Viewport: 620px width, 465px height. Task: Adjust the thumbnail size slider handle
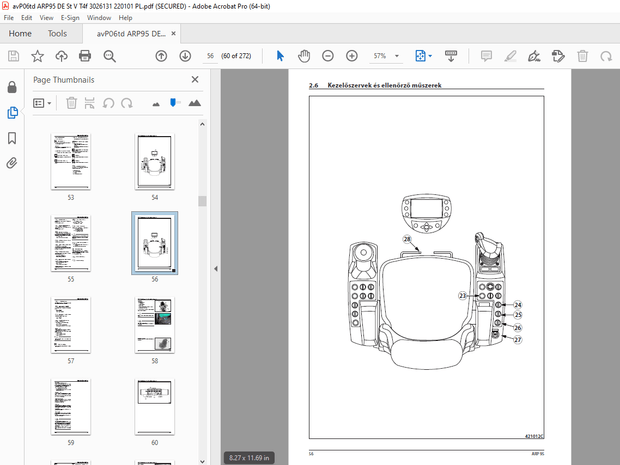coord(174,103)
